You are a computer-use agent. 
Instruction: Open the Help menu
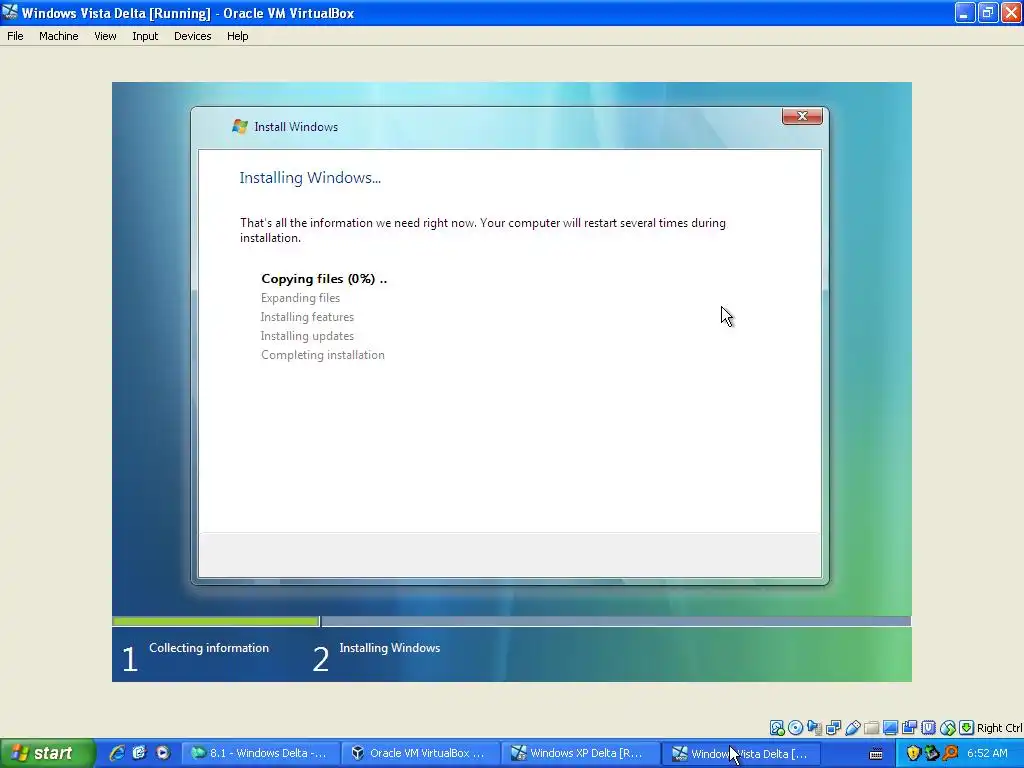237,36
